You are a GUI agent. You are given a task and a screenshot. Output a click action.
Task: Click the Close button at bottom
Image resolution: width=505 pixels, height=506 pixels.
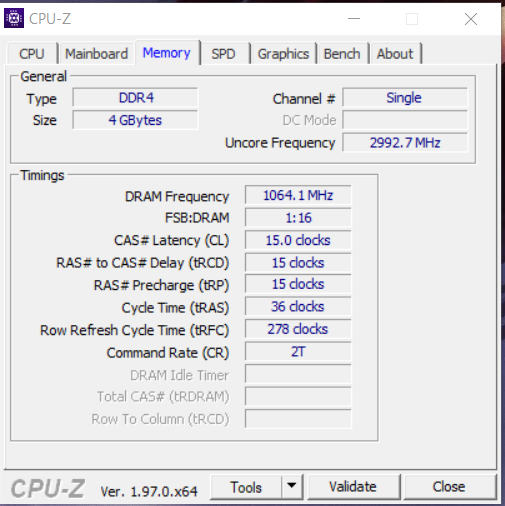pyautogui.click(x=449, y=487)
